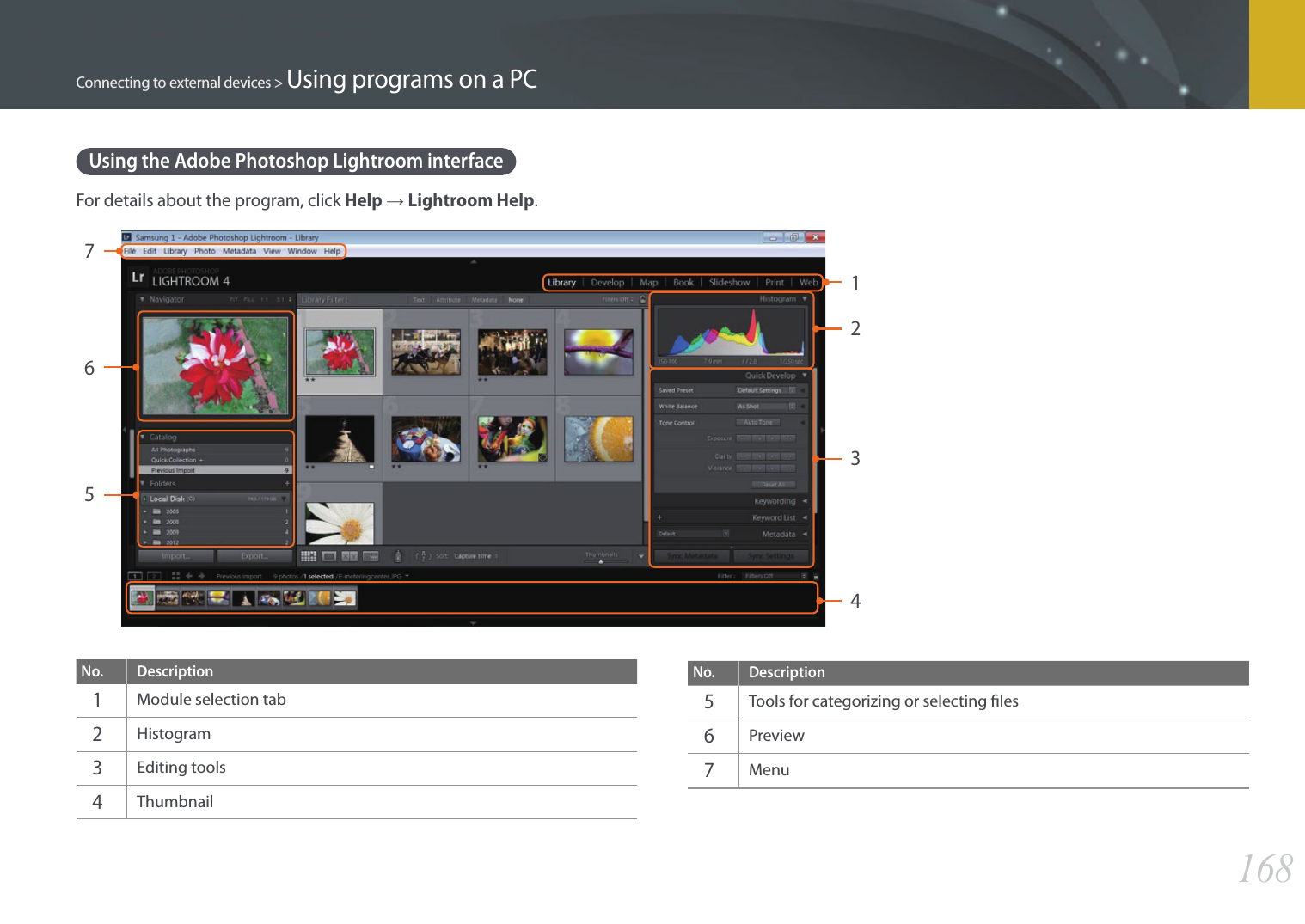Click the Export button

click(254, 556)
